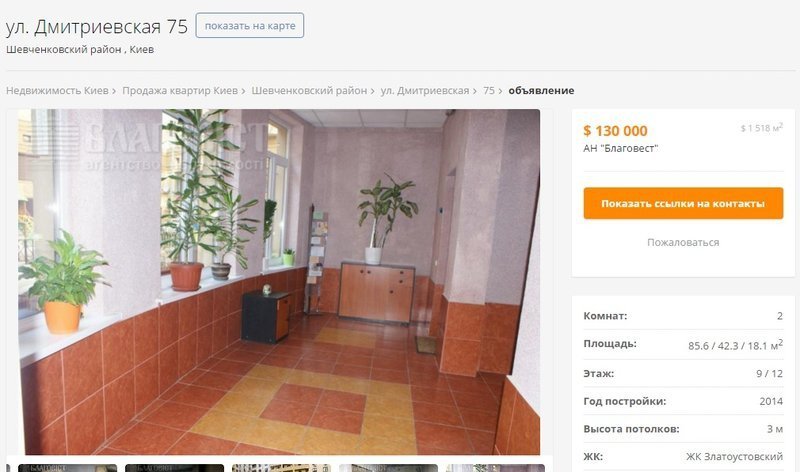Screen dimensions: 800x472
Task: Click the agency name 'АН "Благовест"'
Action: pos(620,148)
